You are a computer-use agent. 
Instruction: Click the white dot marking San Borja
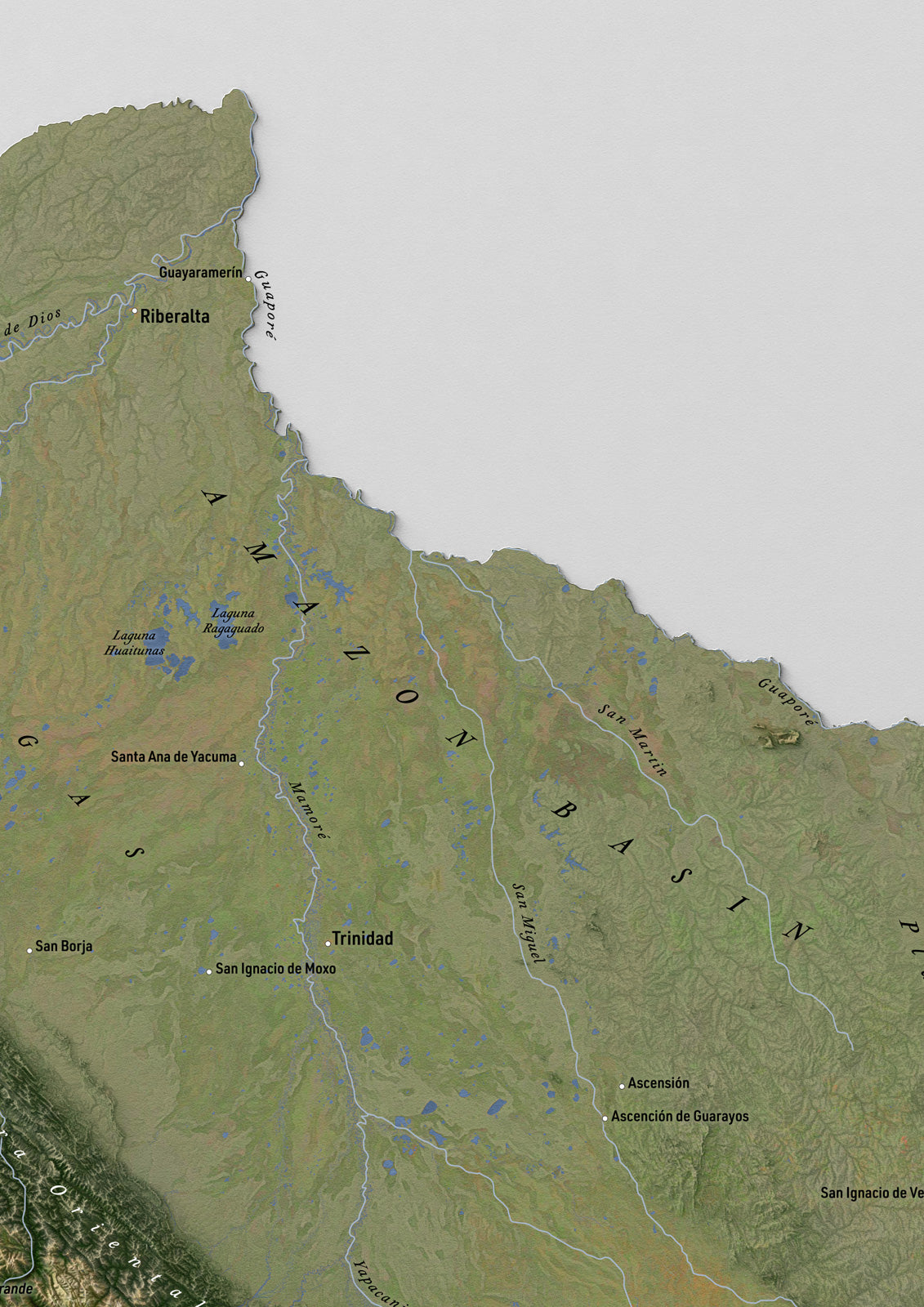tap(29, 950)
